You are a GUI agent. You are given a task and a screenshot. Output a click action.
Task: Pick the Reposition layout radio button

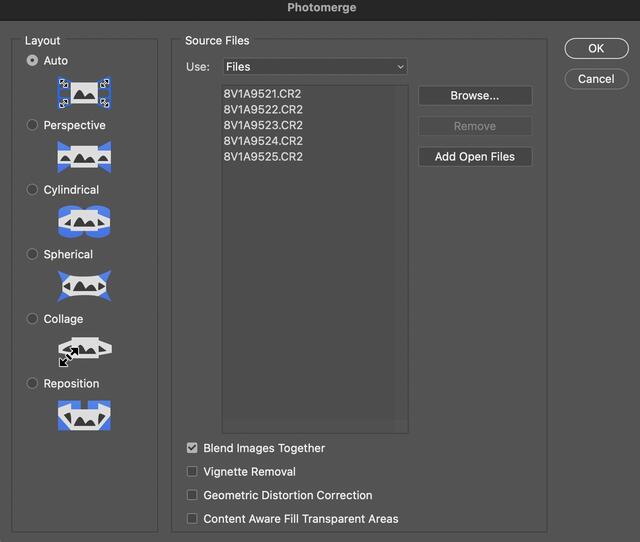(x=32, y=383)
